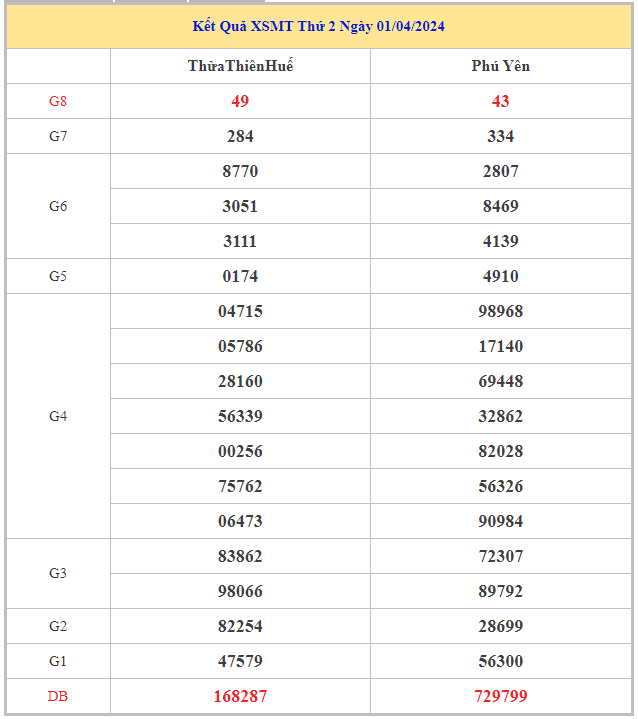
Task: Click G2 number 82254
Action: pos(240,626)
